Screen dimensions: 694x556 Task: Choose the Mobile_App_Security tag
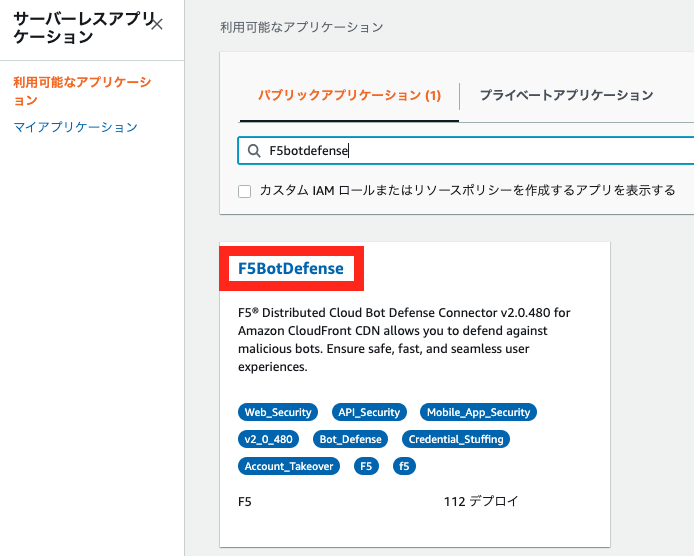(478, 412)
